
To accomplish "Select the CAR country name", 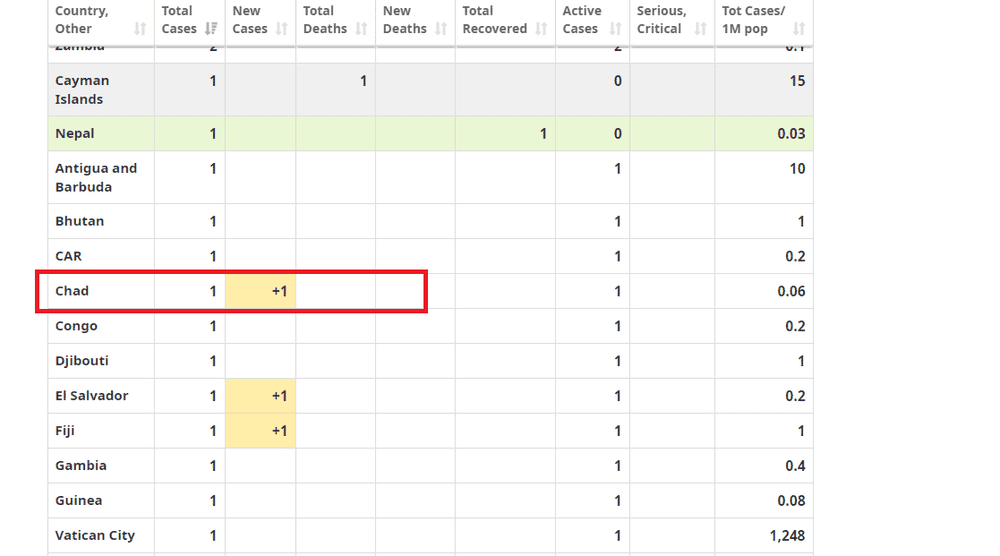I will [x=68, y=256].
